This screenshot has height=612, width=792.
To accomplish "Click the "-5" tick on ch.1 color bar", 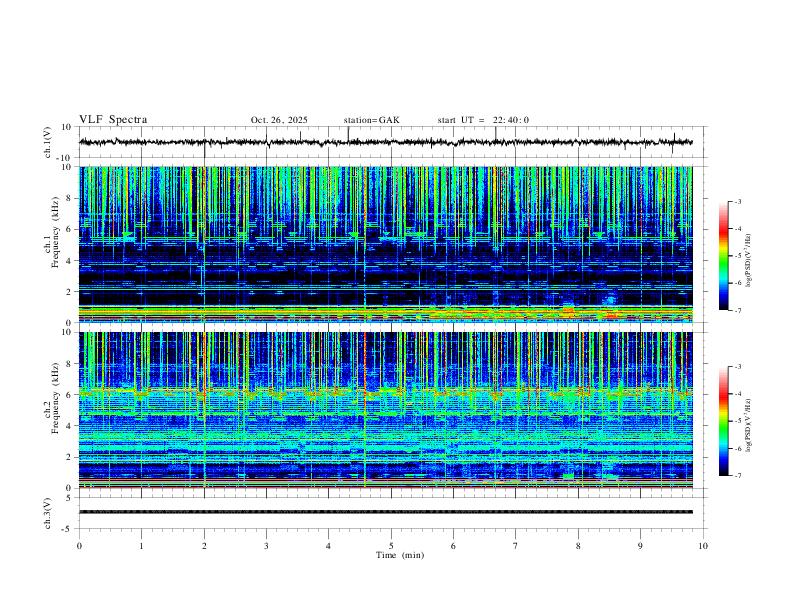I will 737,256.
